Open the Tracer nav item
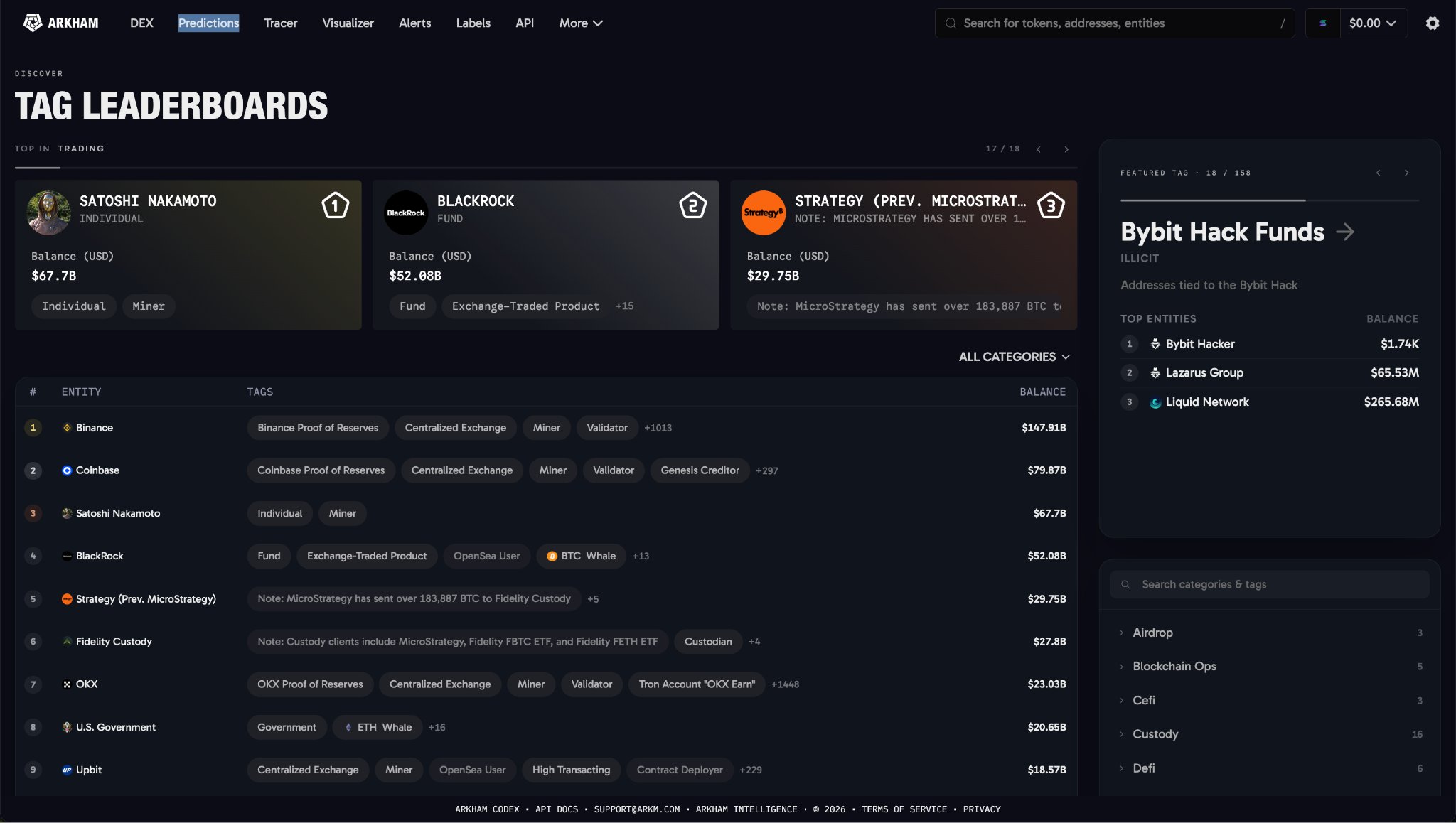This screenshot has width=1456, height=823. 281,23
